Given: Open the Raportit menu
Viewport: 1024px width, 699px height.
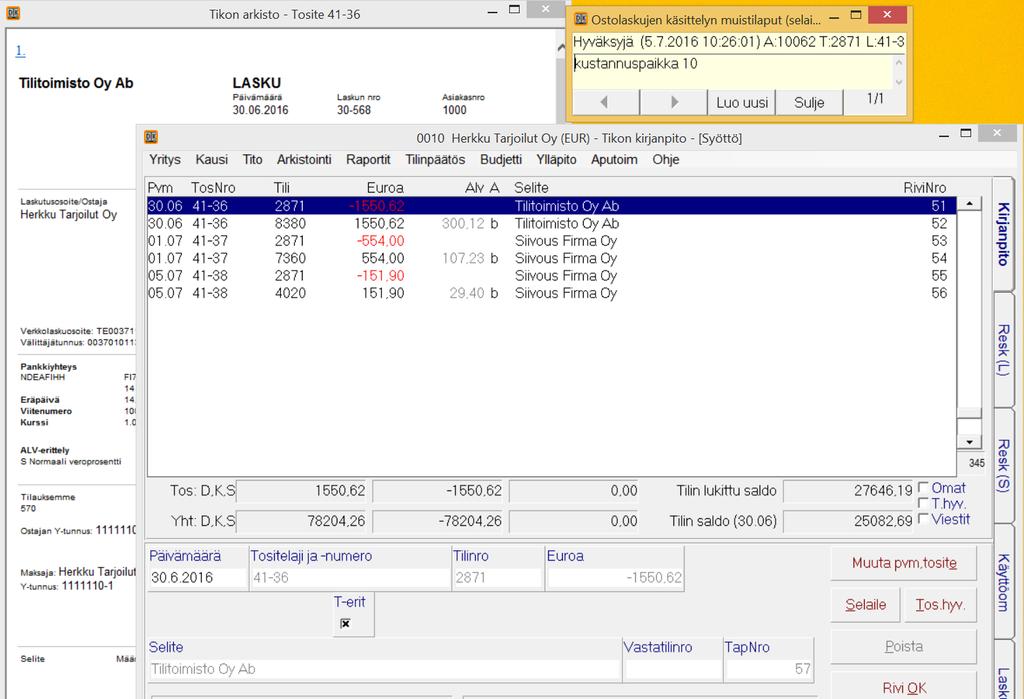Looking at the screenshot, I should coord(368,159).
